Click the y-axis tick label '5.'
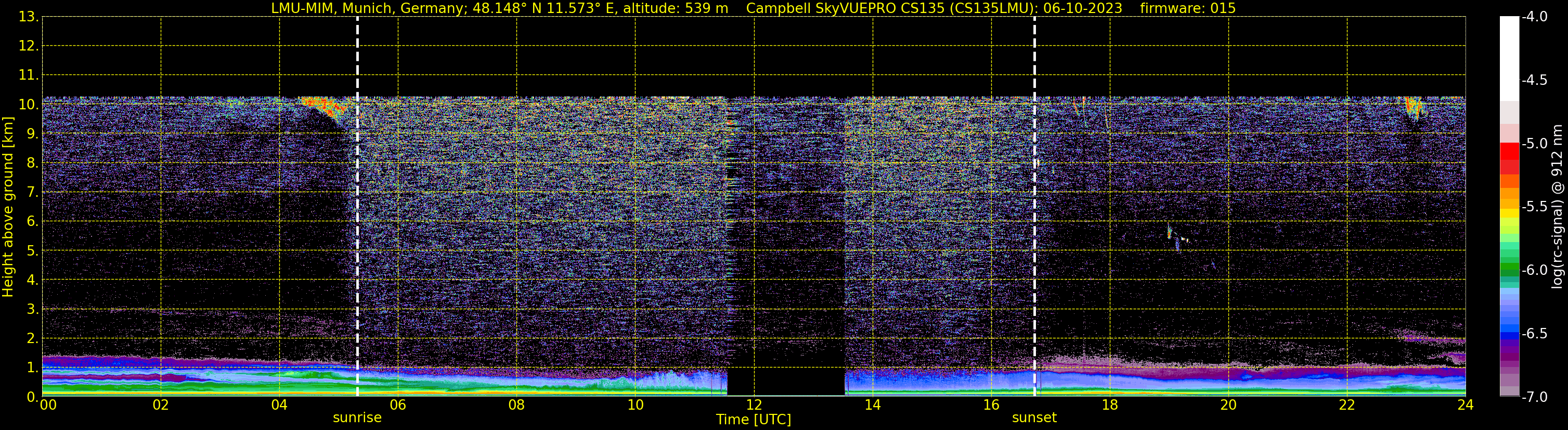Image resolution: width=1568 pixels, height=430 pixels. pyautogui.click(x=32, y=250)
